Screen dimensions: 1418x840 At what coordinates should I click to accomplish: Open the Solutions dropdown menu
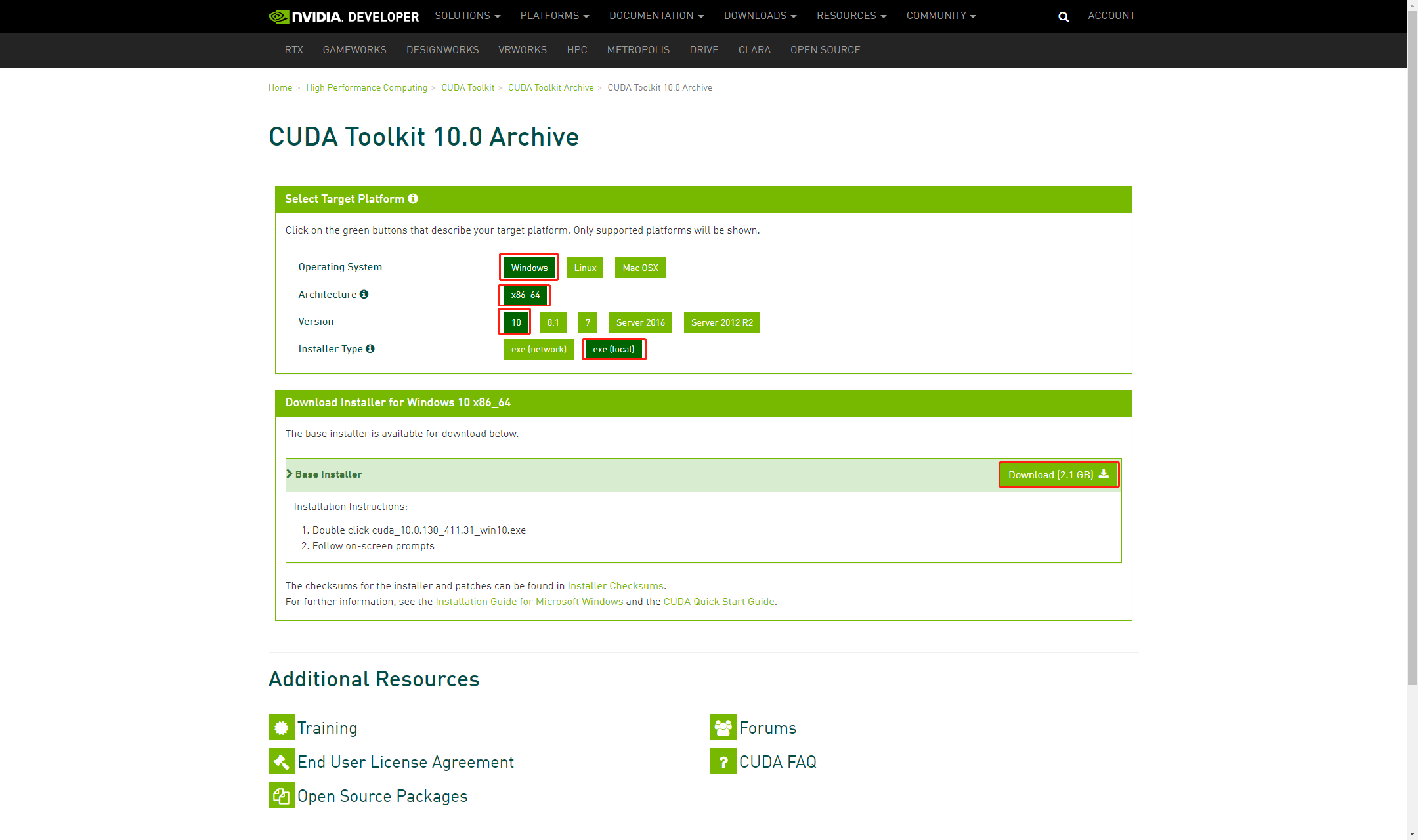coord(467,16)
